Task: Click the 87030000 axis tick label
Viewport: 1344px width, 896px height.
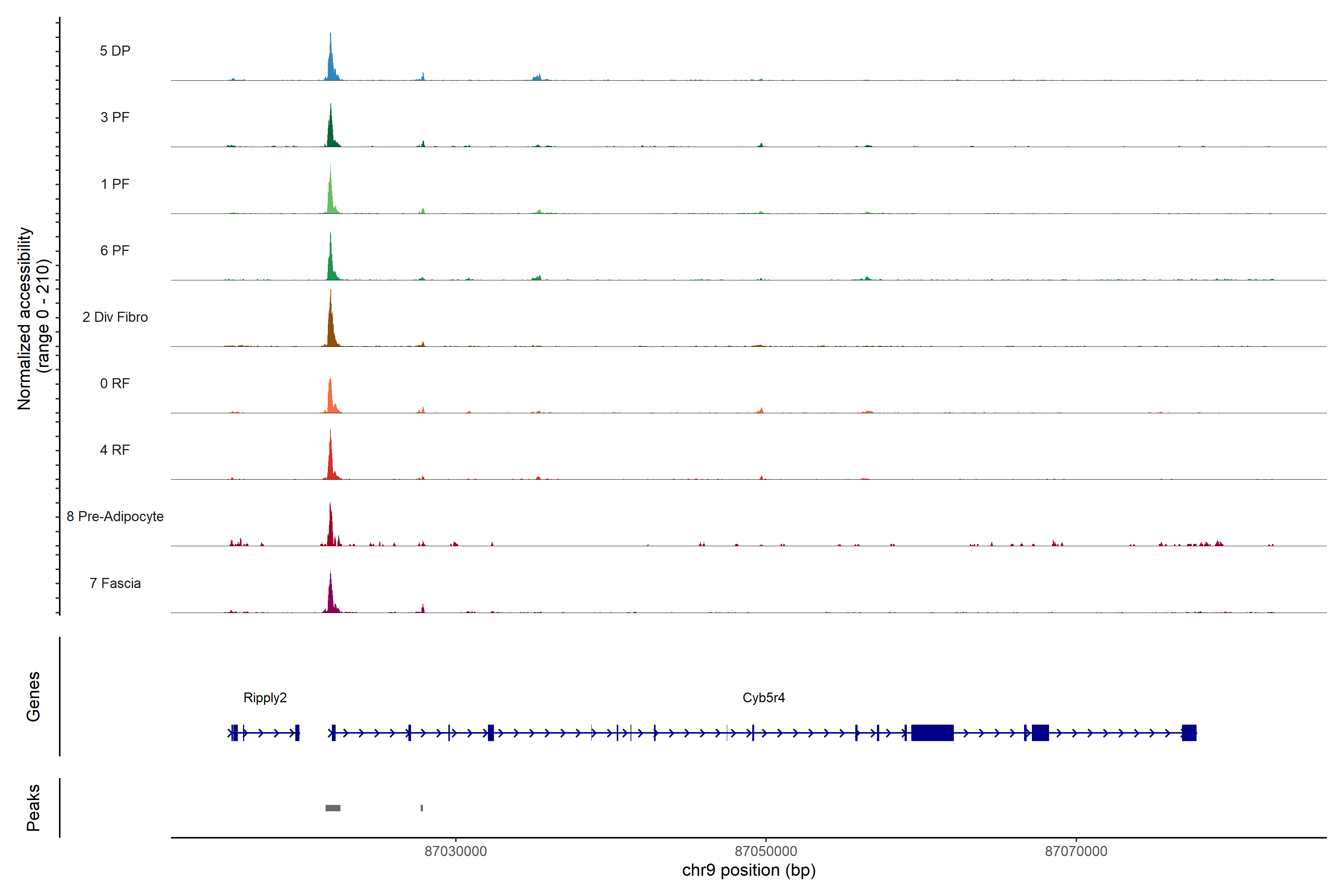Action: (x=455, y=852)
